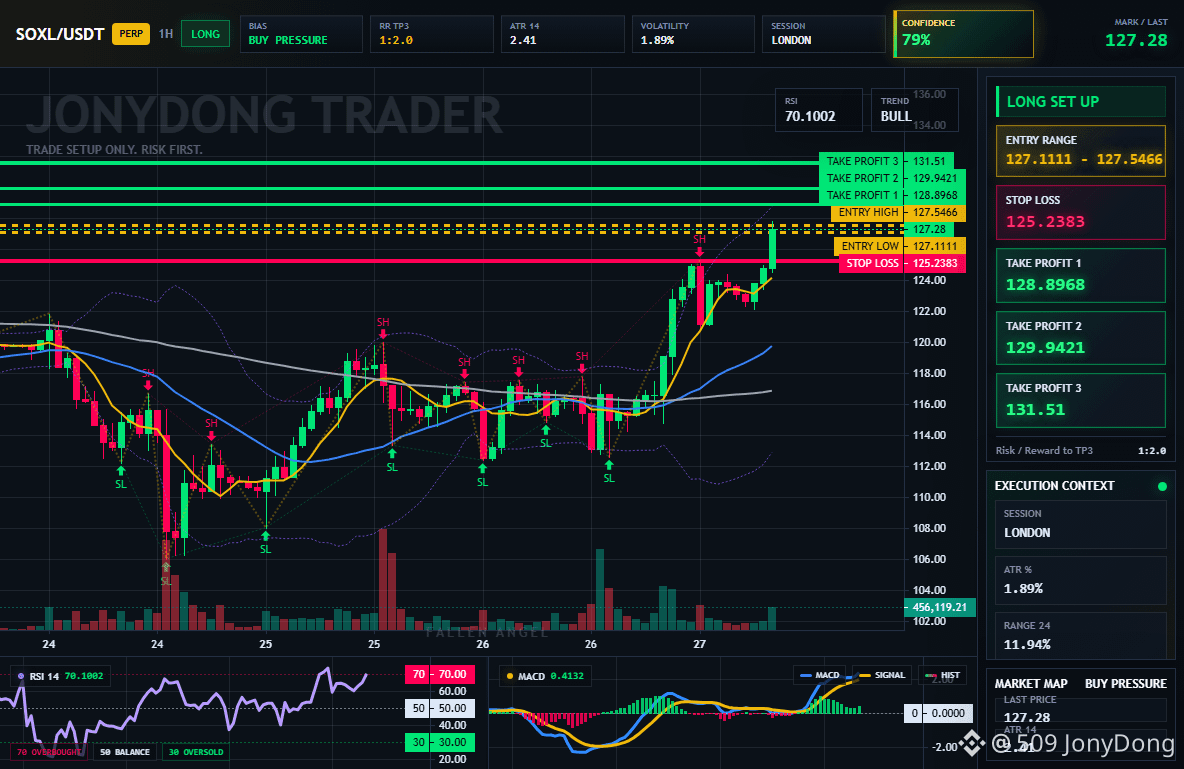Click the BIAS Buy Pressure card

(x=301, y=34)
